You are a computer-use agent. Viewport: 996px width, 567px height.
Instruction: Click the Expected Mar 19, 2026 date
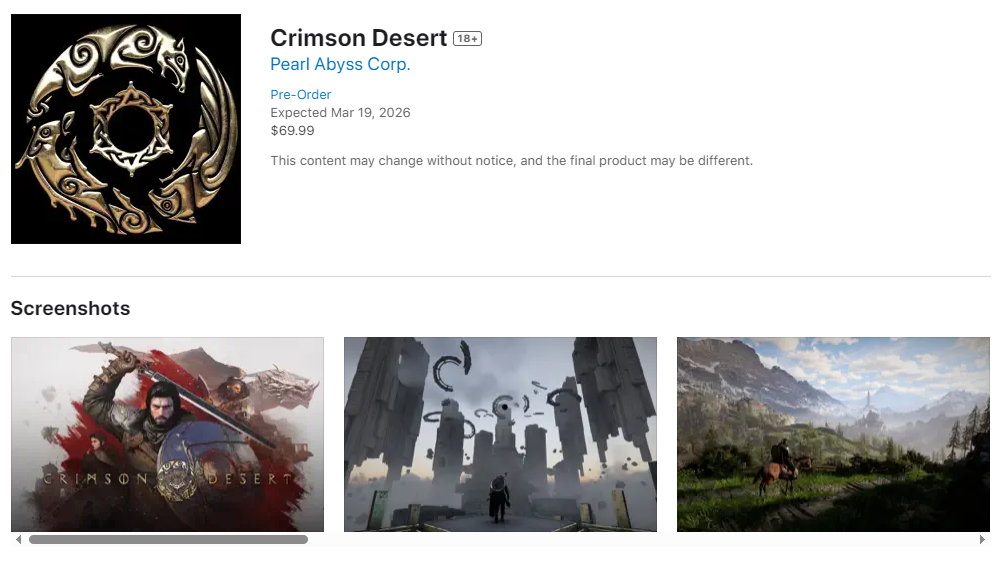tap(340, 112)
